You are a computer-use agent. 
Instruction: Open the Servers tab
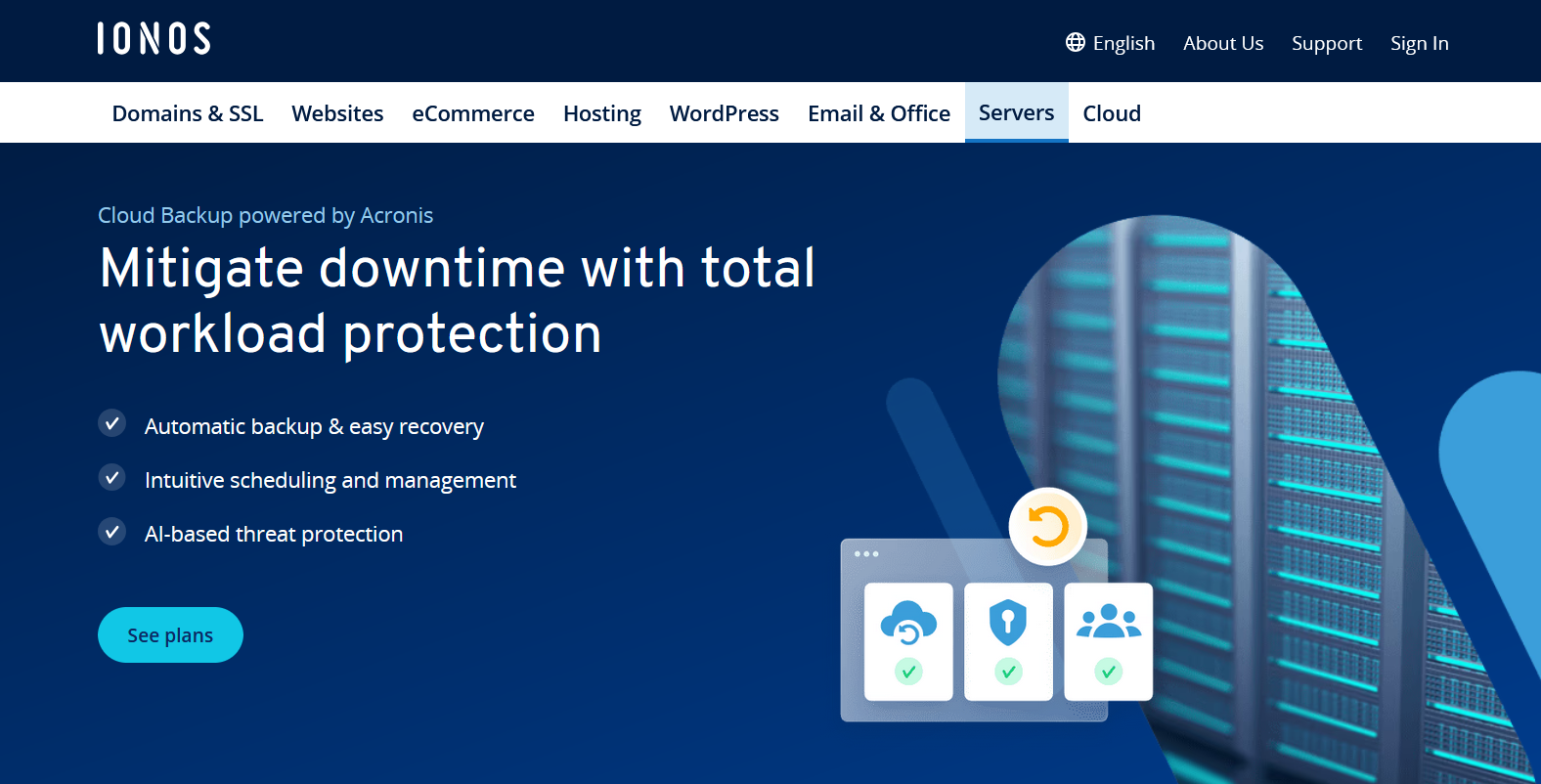pyautogui.click(x=1016, y=112)
